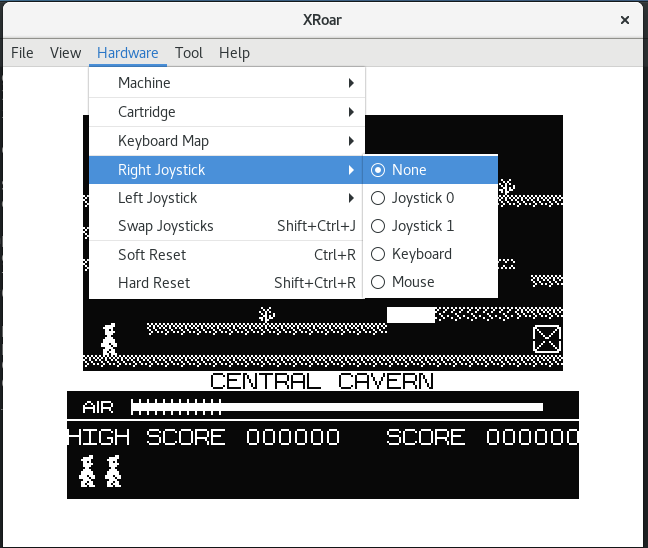Close the open Hardware menu
Viewport: 648px width, 548px height.
pos(128,53)
